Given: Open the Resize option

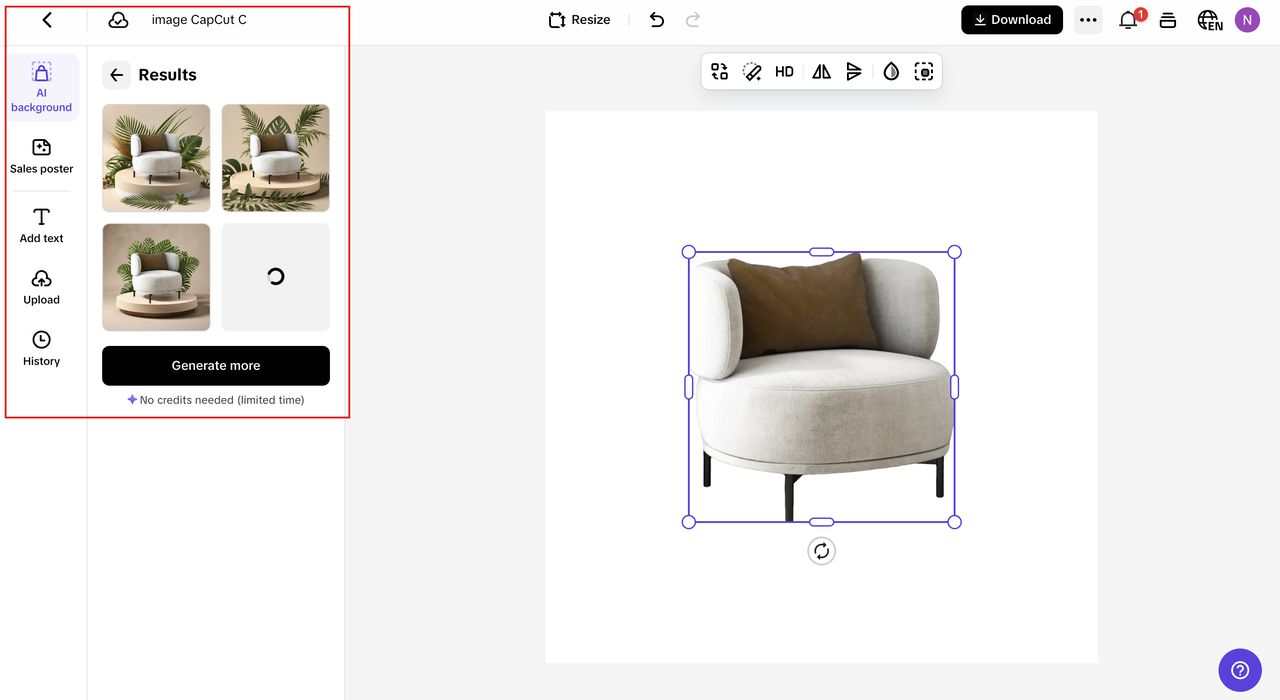Looking at the screenshot, I should [x=579, y=20].
